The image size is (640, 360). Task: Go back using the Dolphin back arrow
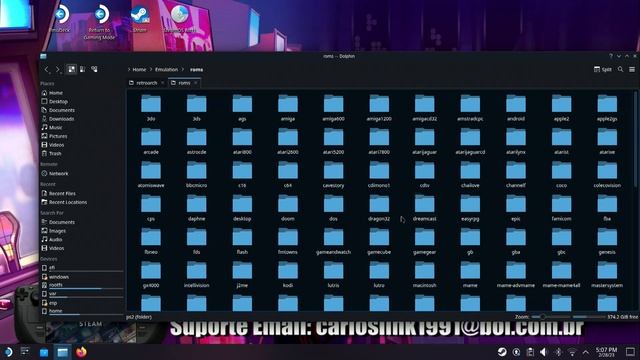click(x=47, y=69)
